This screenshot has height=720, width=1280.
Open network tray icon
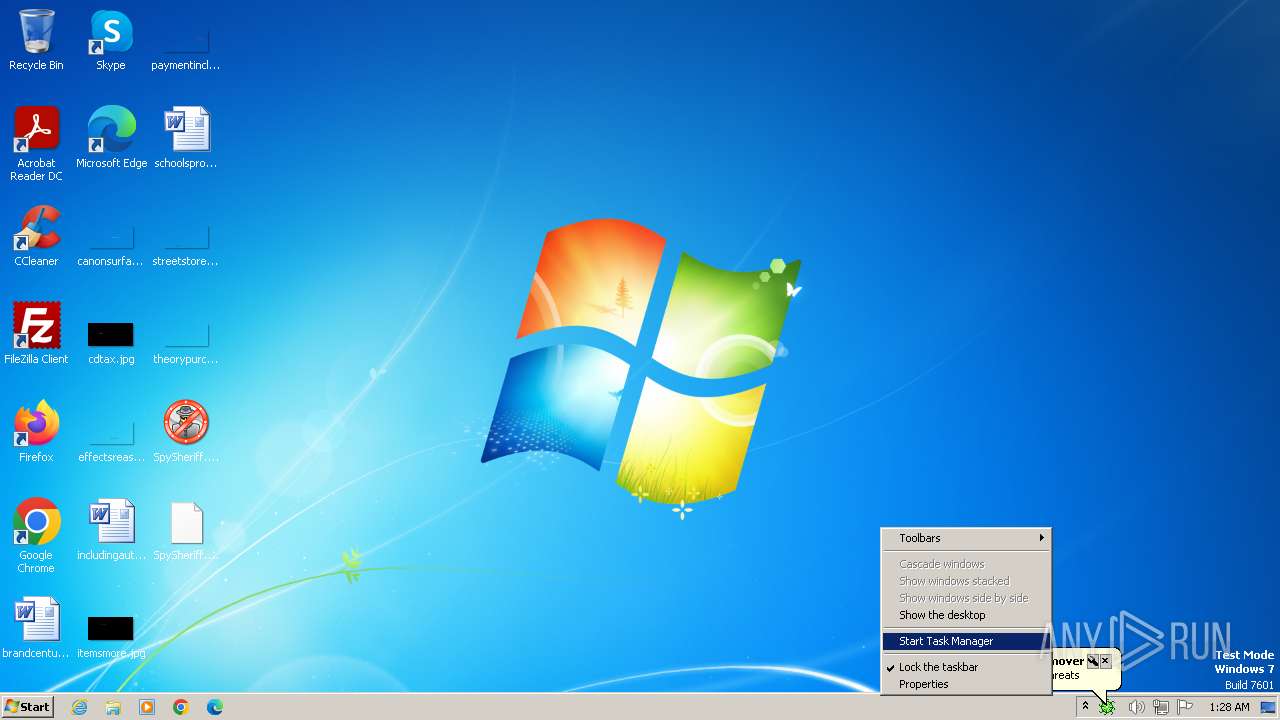[x=1161, y=708]
